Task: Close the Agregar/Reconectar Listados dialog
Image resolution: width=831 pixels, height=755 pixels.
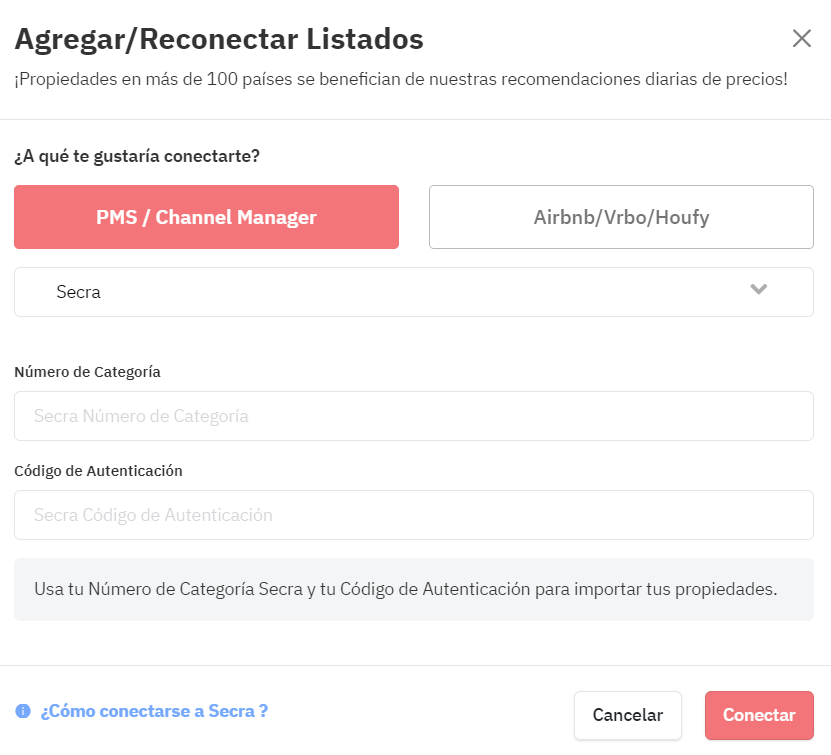Action: [801, 39]
